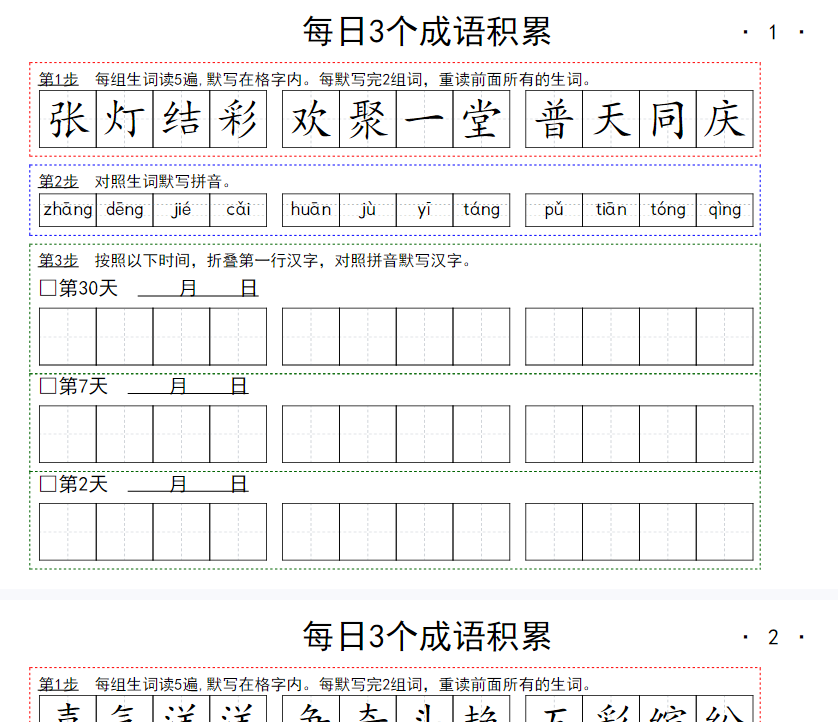Image resolution: width=838 pixels, height=722 pixels.
Task: Click the page number 2 marker
Action: click(772, 637)
